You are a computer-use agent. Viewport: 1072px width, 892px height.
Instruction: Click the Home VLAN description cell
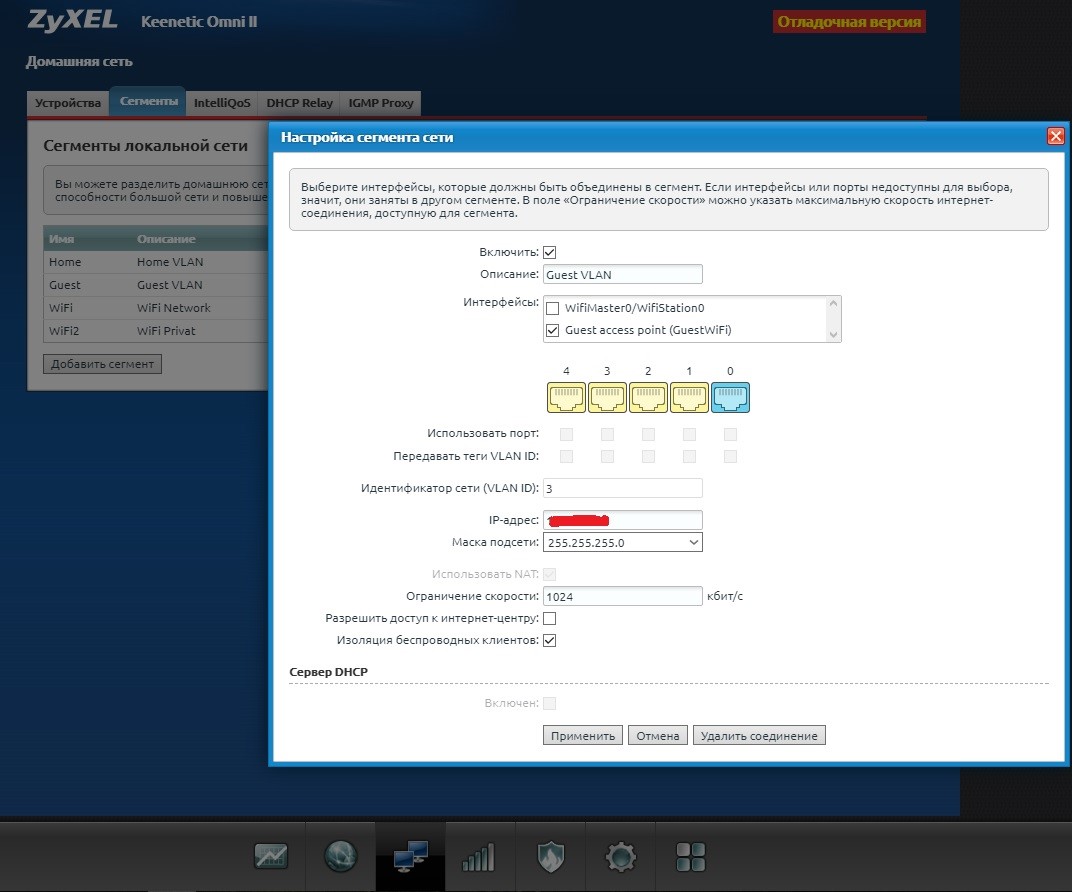tap(170, 262)
